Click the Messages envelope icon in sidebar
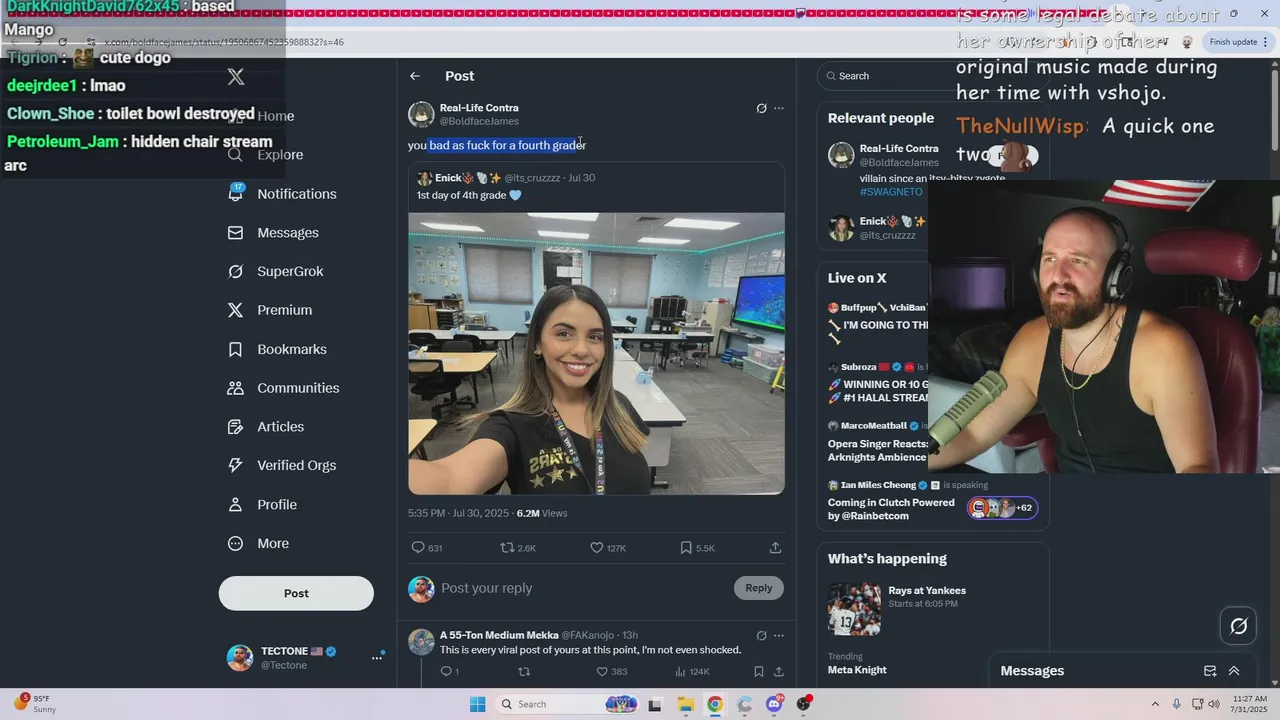Viewport: 1280px width, 720px height. [236, 233]
